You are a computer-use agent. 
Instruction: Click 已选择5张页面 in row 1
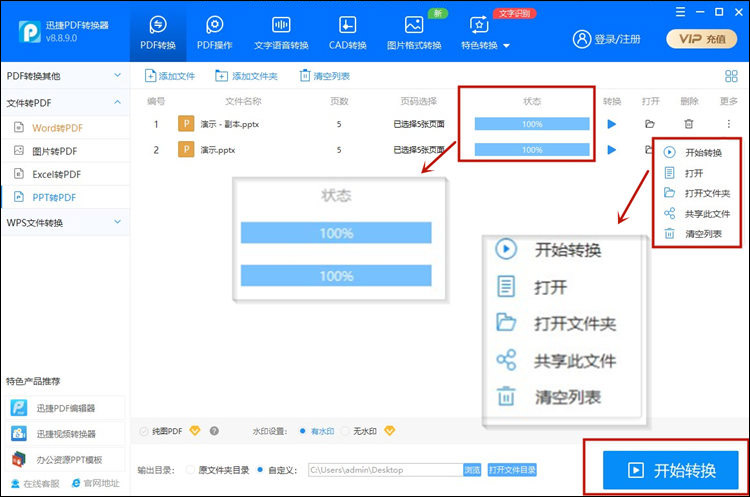tap(419, 124)
